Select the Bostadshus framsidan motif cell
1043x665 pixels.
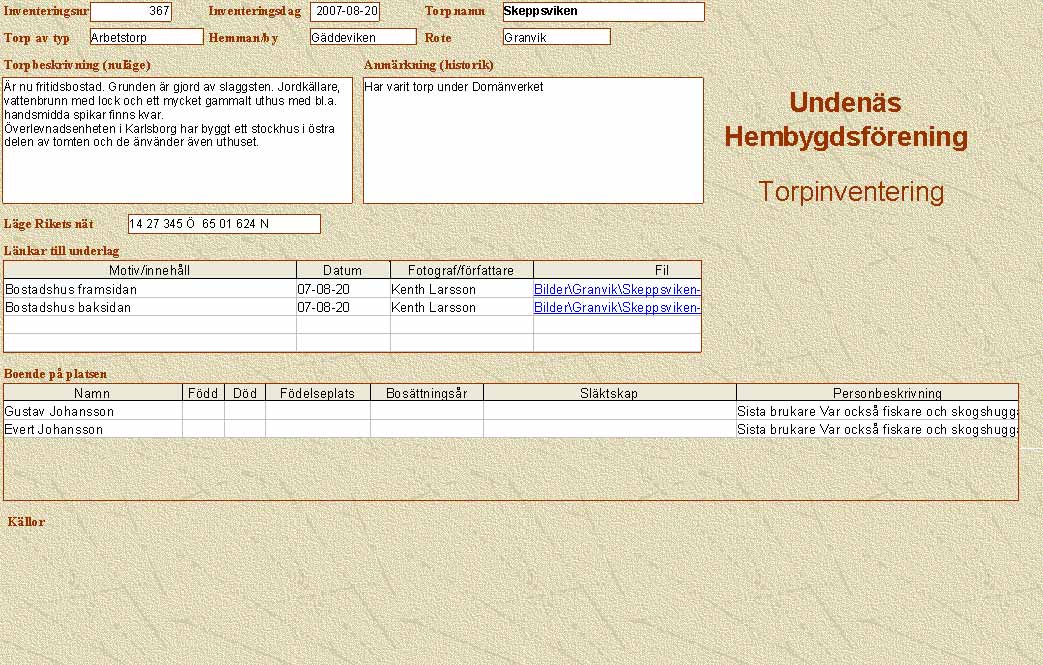click(x=150, y=289)
